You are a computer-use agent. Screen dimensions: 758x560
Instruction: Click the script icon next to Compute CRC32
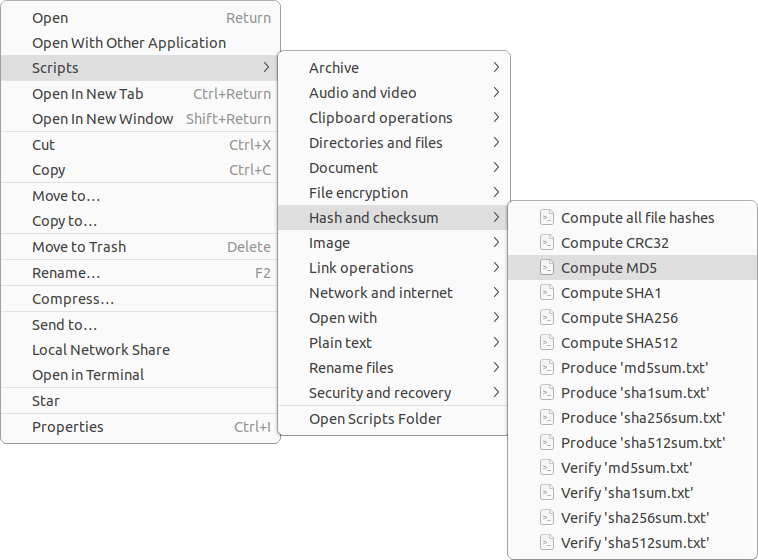coord(547,243)
